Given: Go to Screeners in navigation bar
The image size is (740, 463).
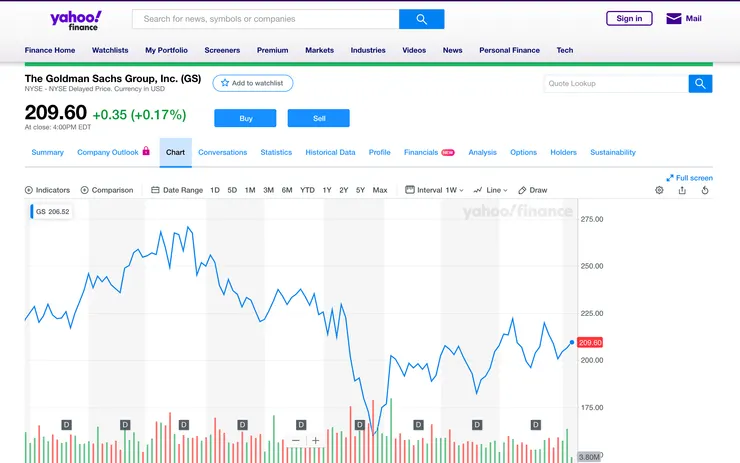Looking at the screenshot, I should click(x=222, y=50).
